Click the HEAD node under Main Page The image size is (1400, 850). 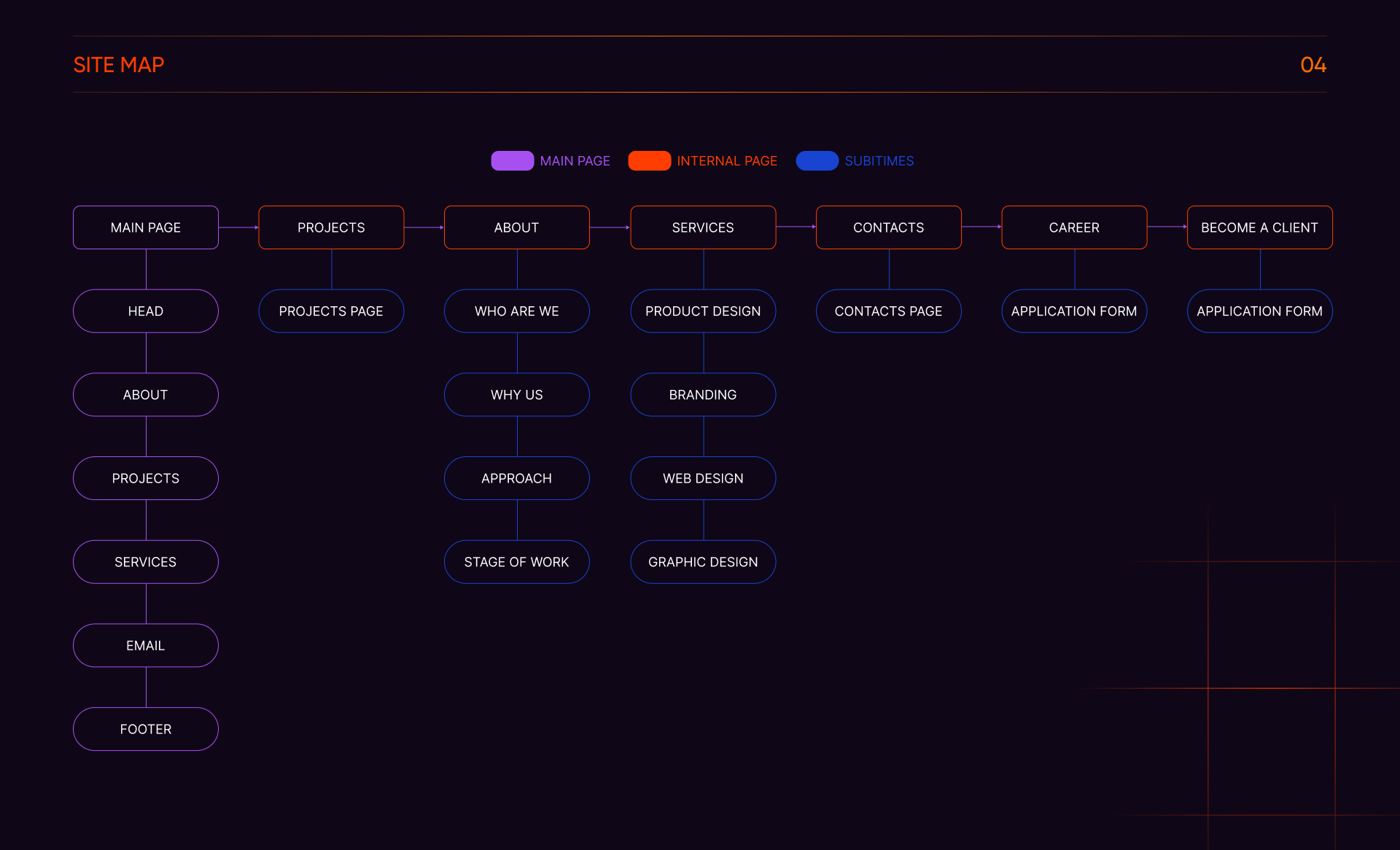(x=146, y=311)
